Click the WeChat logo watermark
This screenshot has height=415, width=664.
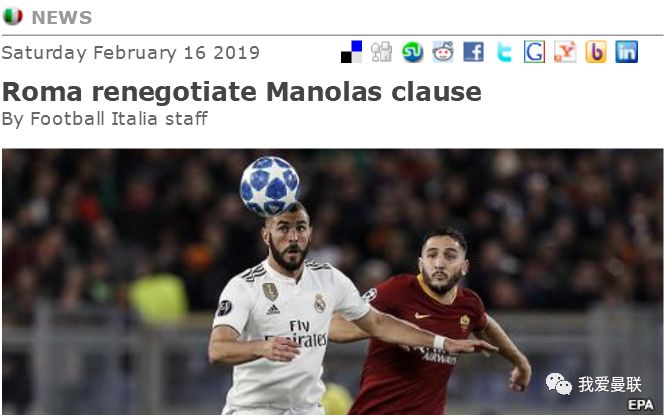559,384
